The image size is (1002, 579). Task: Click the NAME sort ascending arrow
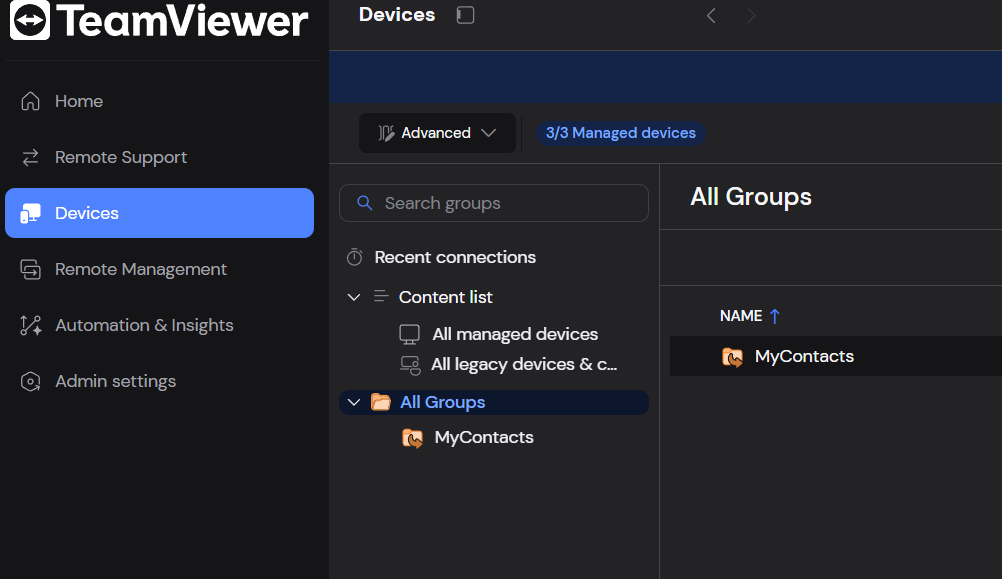pos(775,316)
